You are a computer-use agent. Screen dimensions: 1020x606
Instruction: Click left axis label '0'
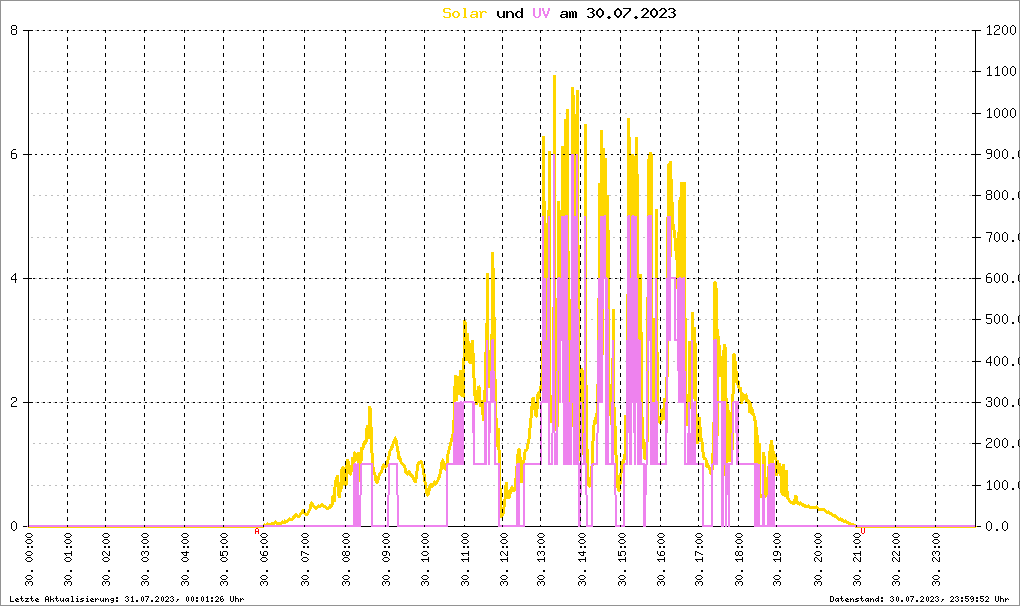tap(14, 527)
